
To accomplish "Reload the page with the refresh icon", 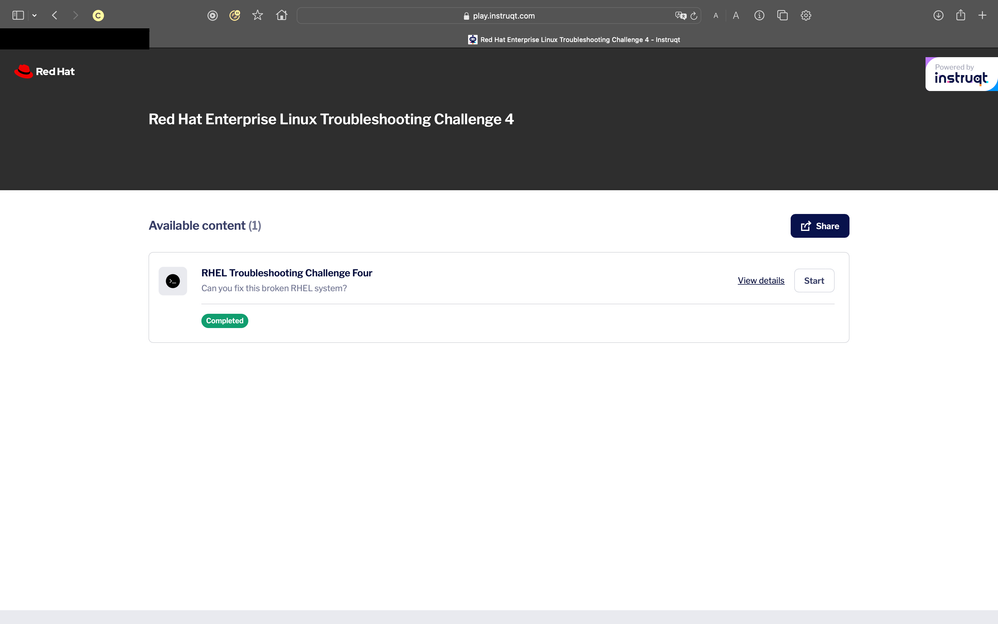I will pos(693,16).
